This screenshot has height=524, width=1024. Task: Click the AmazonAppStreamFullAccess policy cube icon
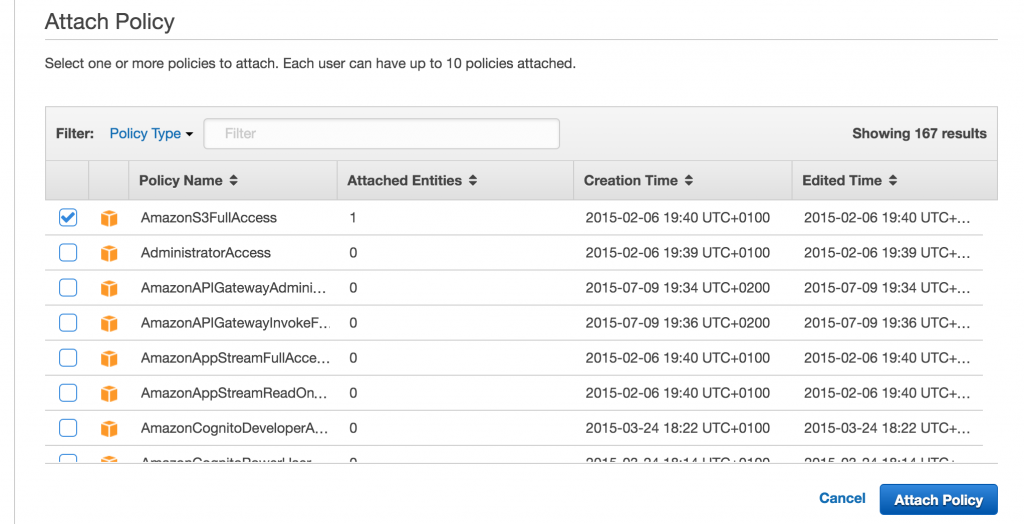(x=109, y=358)
